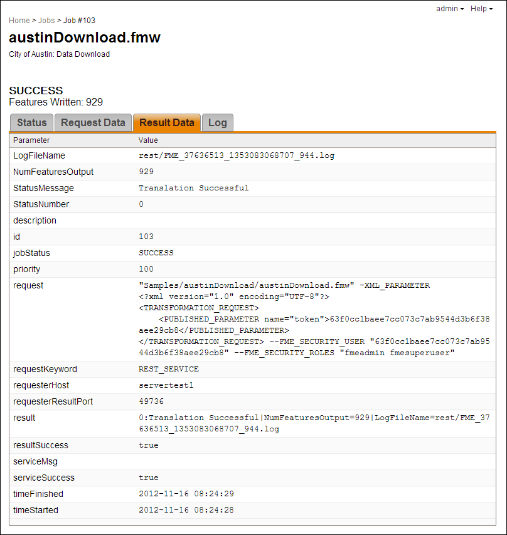Select the servertest1 host value
Screen dimensions: 507x535
(166, 385)
